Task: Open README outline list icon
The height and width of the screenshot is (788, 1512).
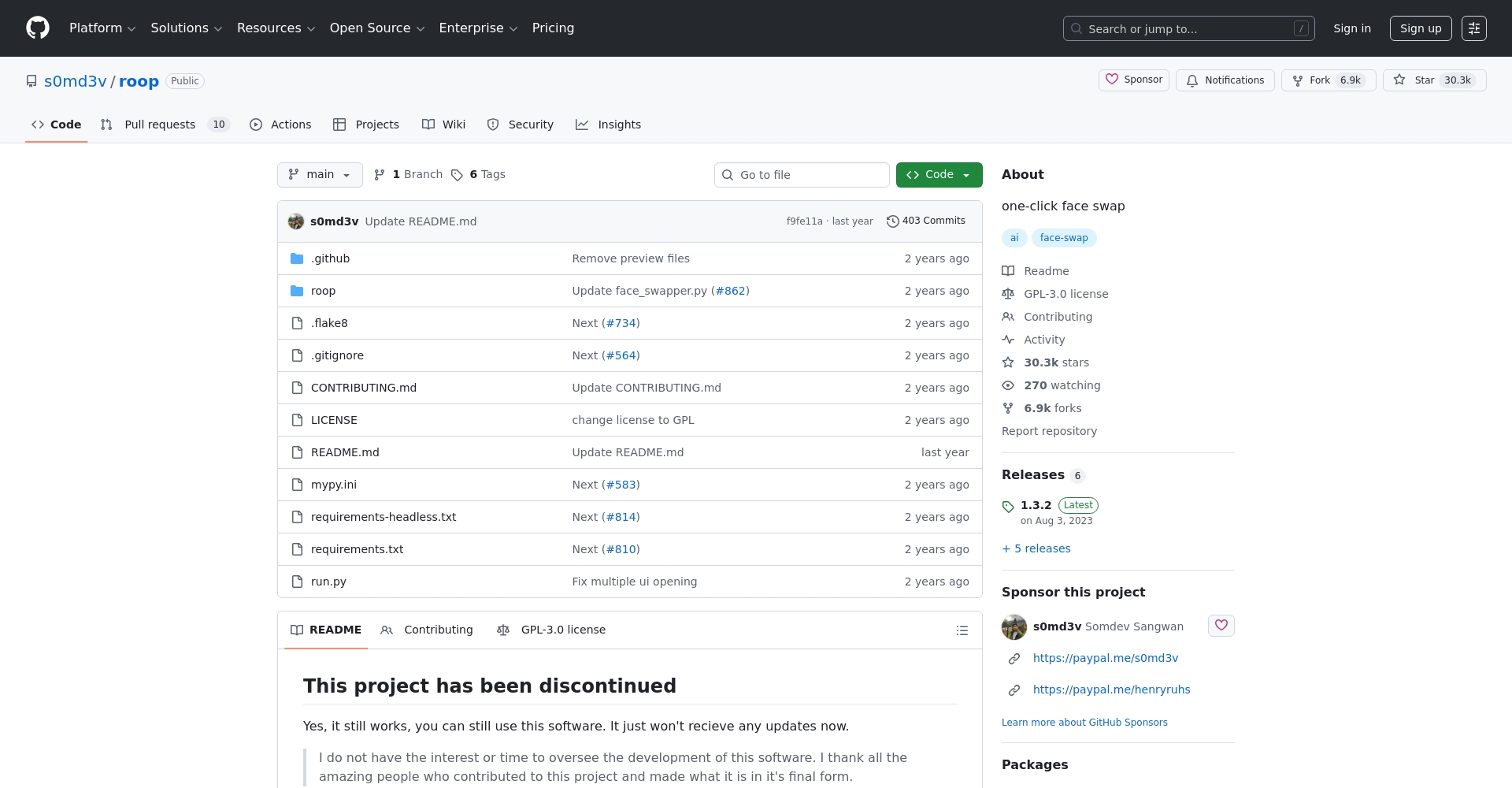Action: pos(962,630)
